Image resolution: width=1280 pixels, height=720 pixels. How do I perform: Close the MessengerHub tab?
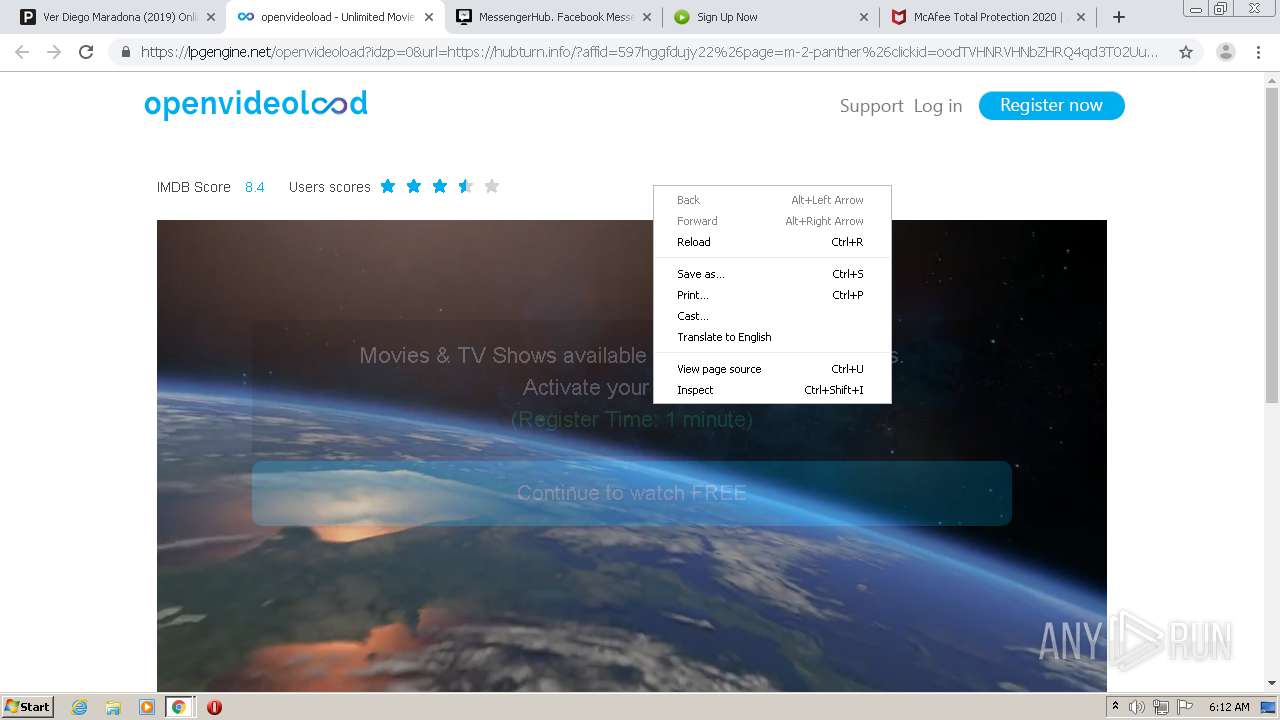645,17
